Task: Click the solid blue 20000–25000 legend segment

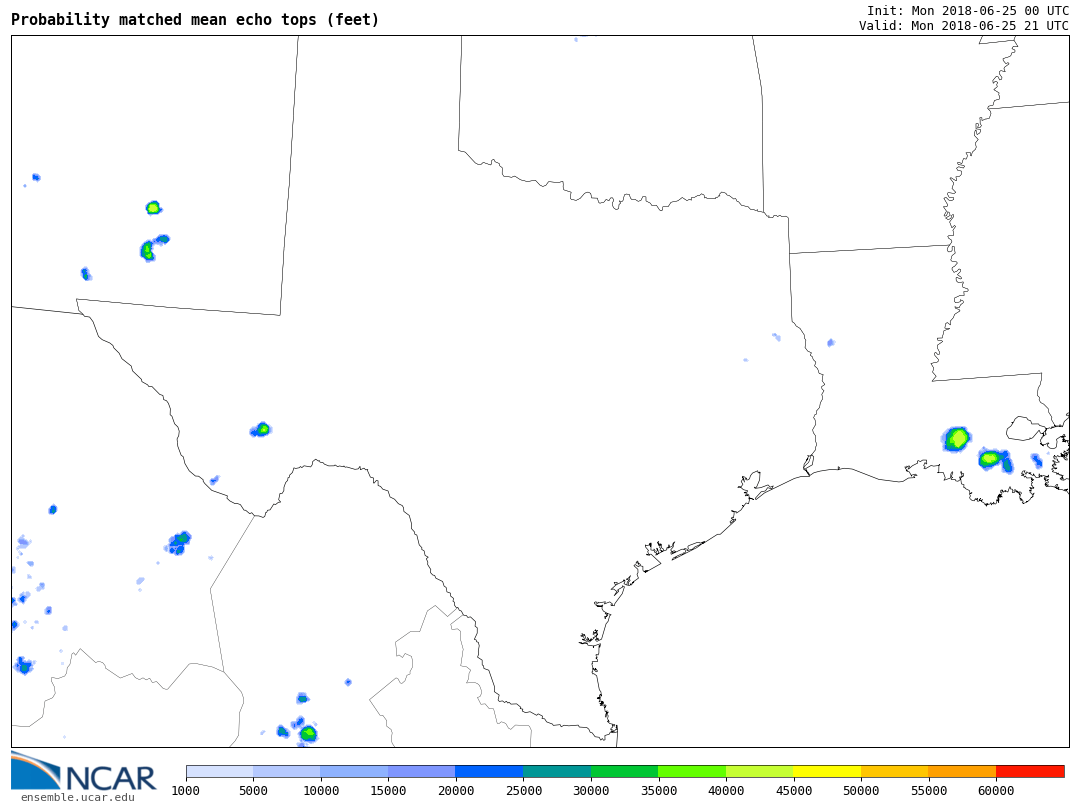Action: pyautogui.click(x=489, y=771)
